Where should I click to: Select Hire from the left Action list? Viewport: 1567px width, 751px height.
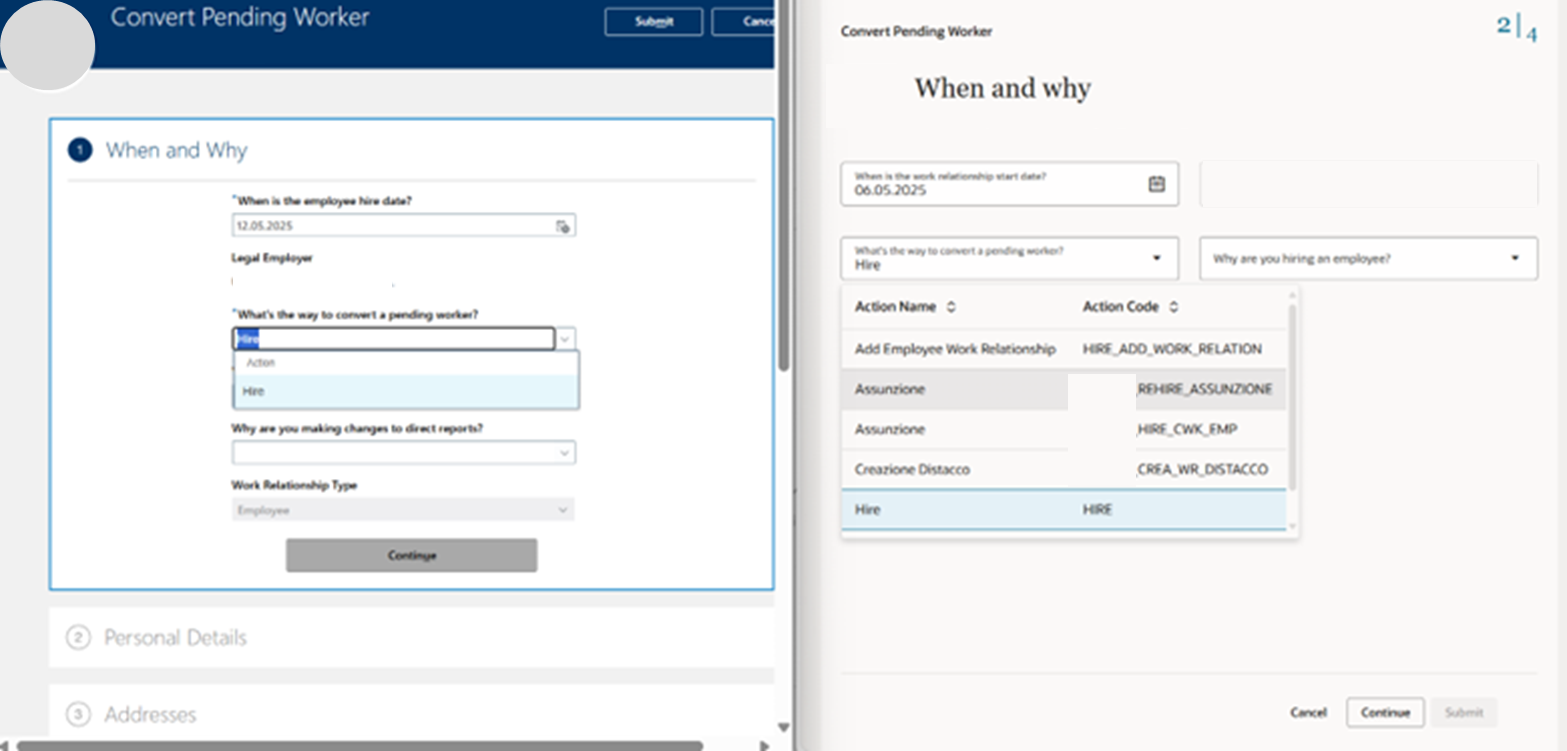406,391
